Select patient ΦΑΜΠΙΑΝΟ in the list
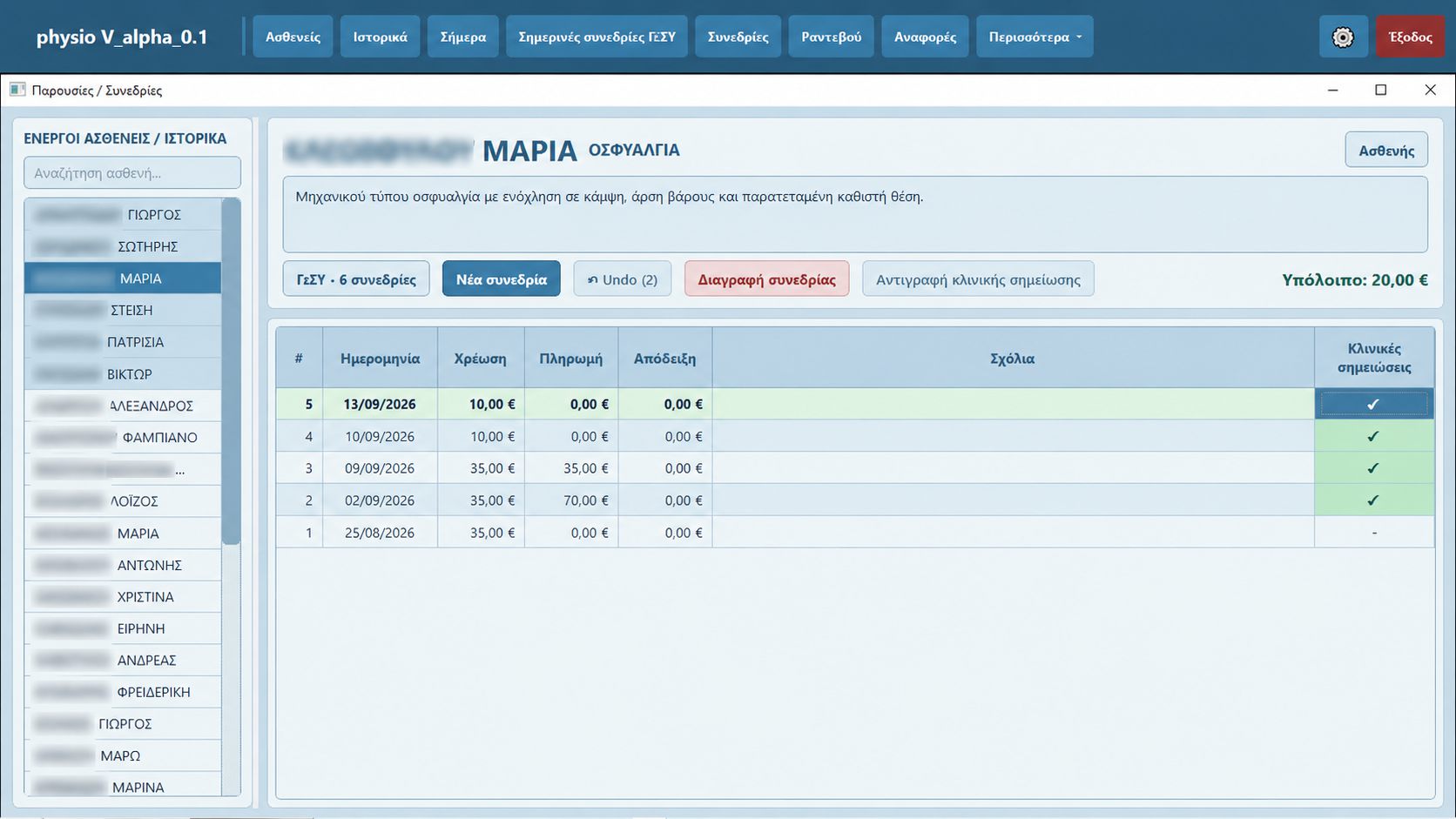 pyautogui.click(x=123, y=438)
